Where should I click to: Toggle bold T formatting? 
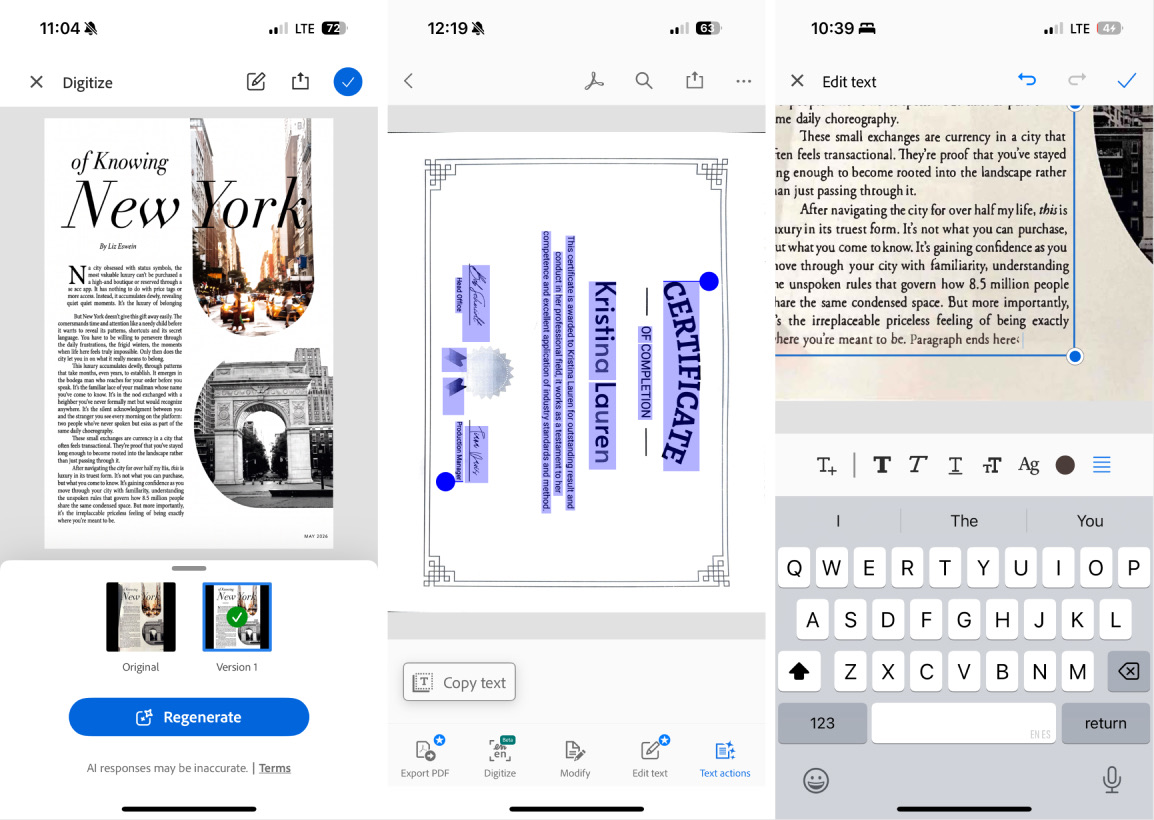882,464
